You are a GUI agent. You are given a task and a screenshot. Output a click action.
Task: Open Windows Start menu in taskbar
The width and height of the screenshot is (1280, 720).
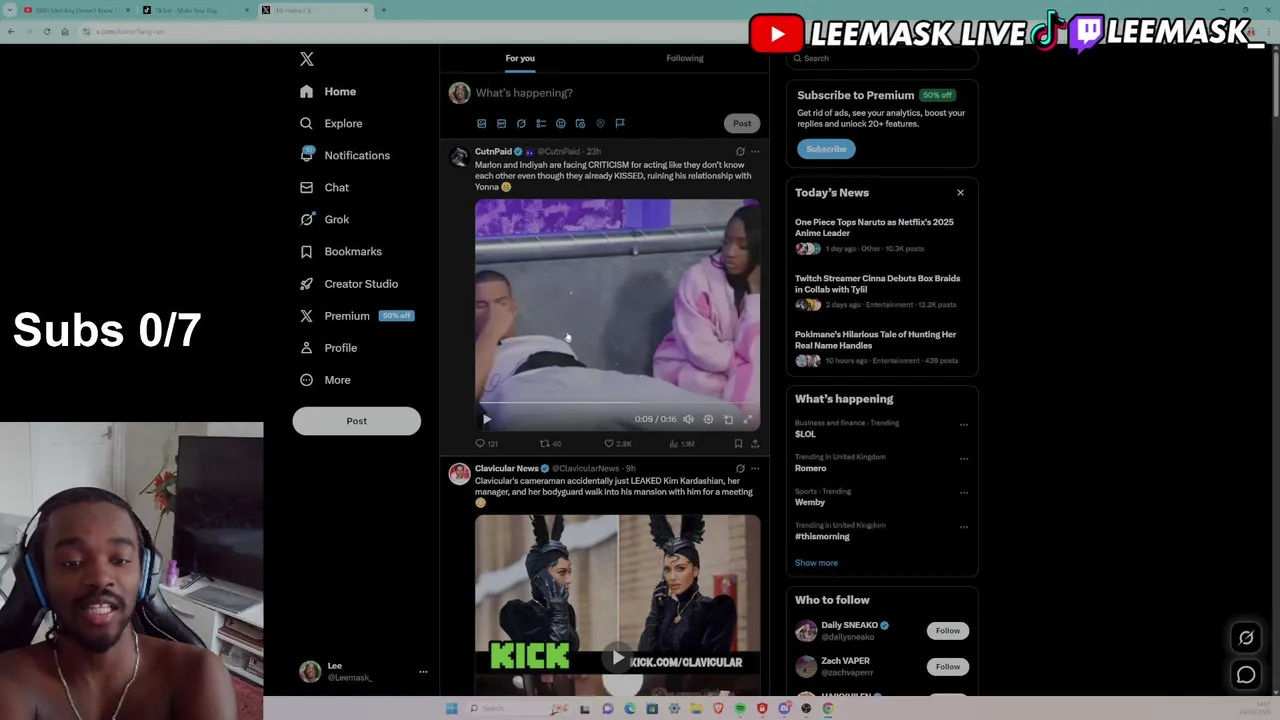coord(452,709)
